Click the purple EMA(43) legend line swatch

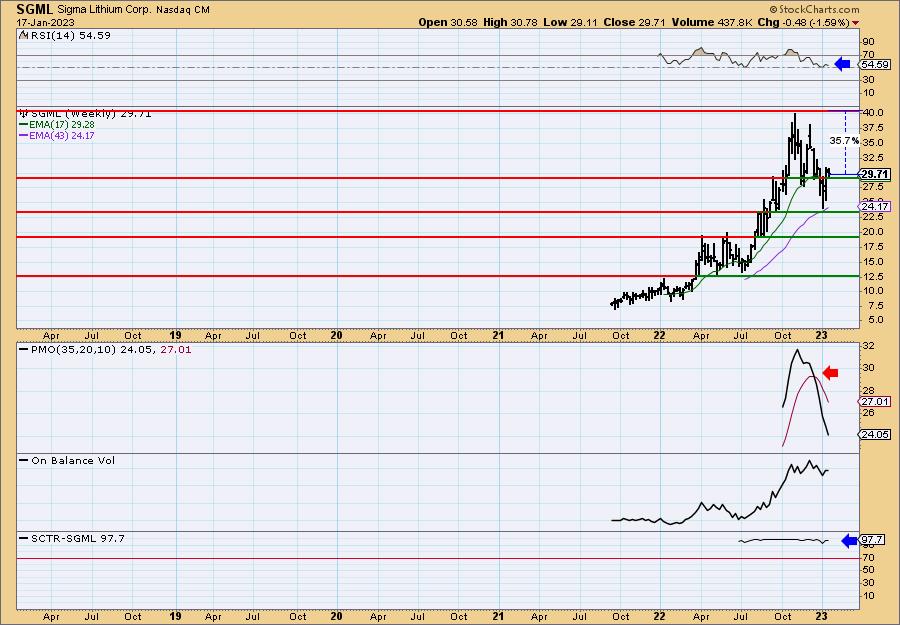pyautogui.click(x=24, y=136)
